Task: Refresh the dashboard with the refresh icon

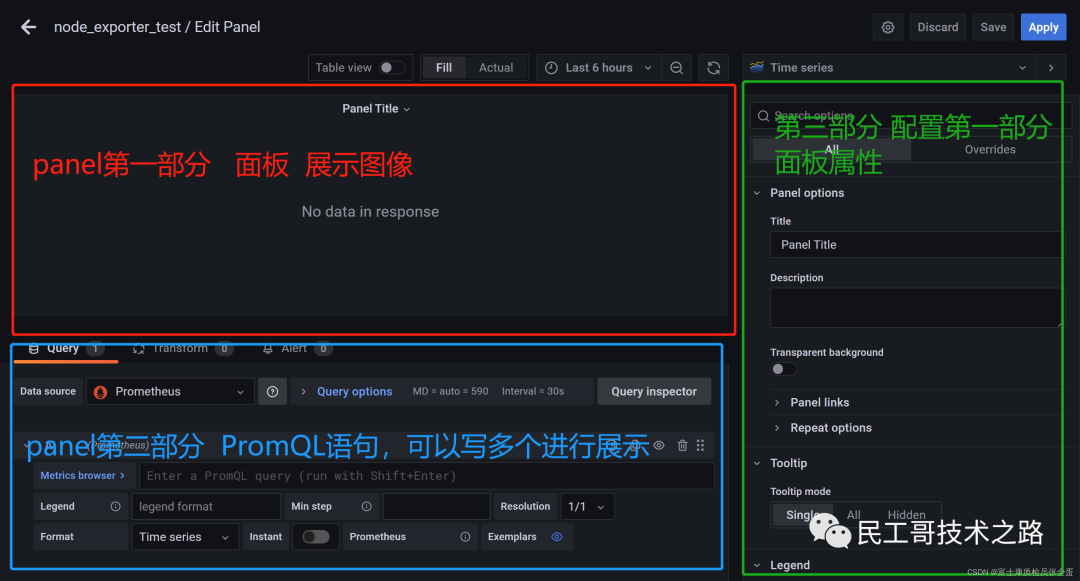Action: coord(714,67)
